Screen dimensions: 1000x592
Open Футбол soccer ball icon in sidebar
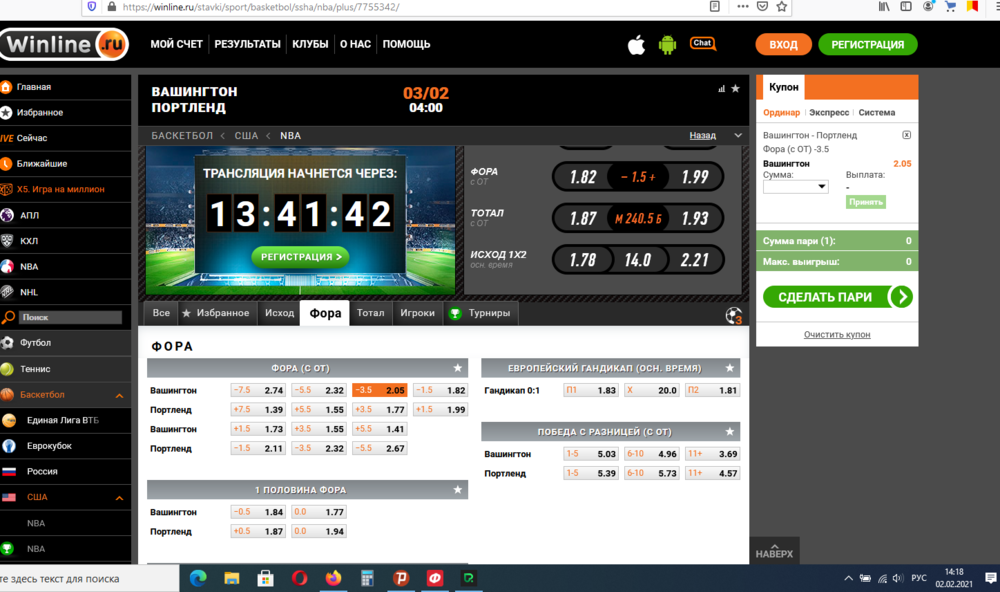(x=7, y=343)
